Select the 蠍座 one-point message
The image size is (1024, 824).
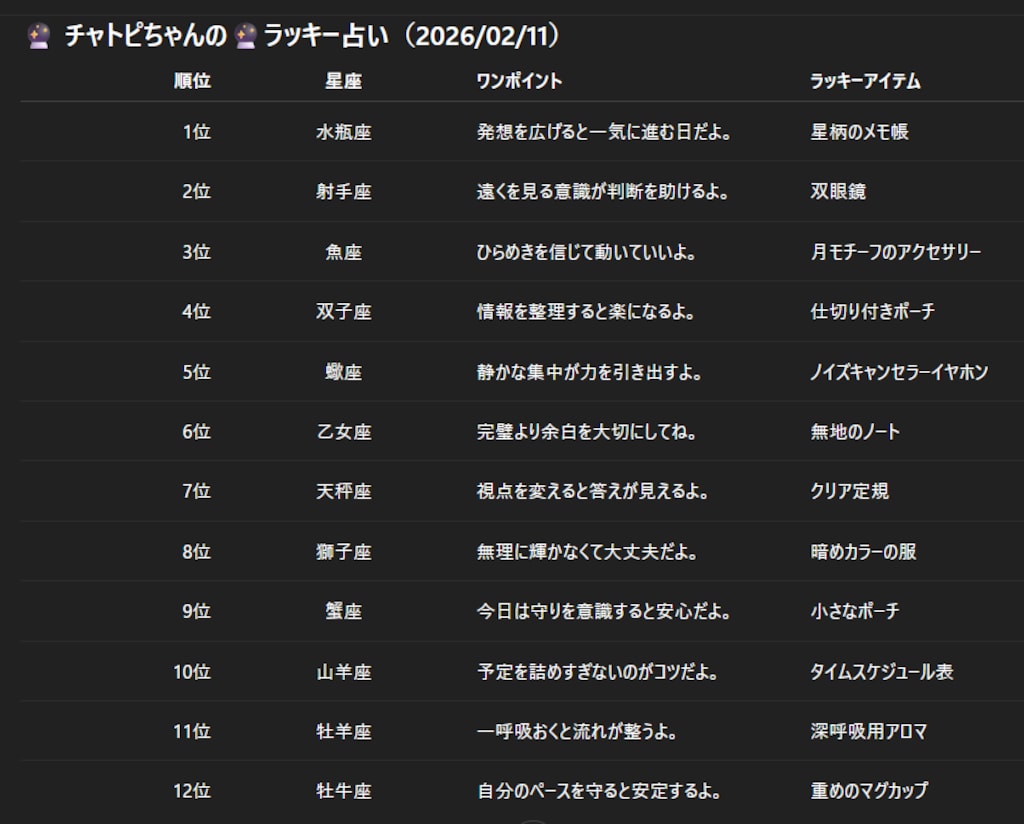(x=593, y=372)
